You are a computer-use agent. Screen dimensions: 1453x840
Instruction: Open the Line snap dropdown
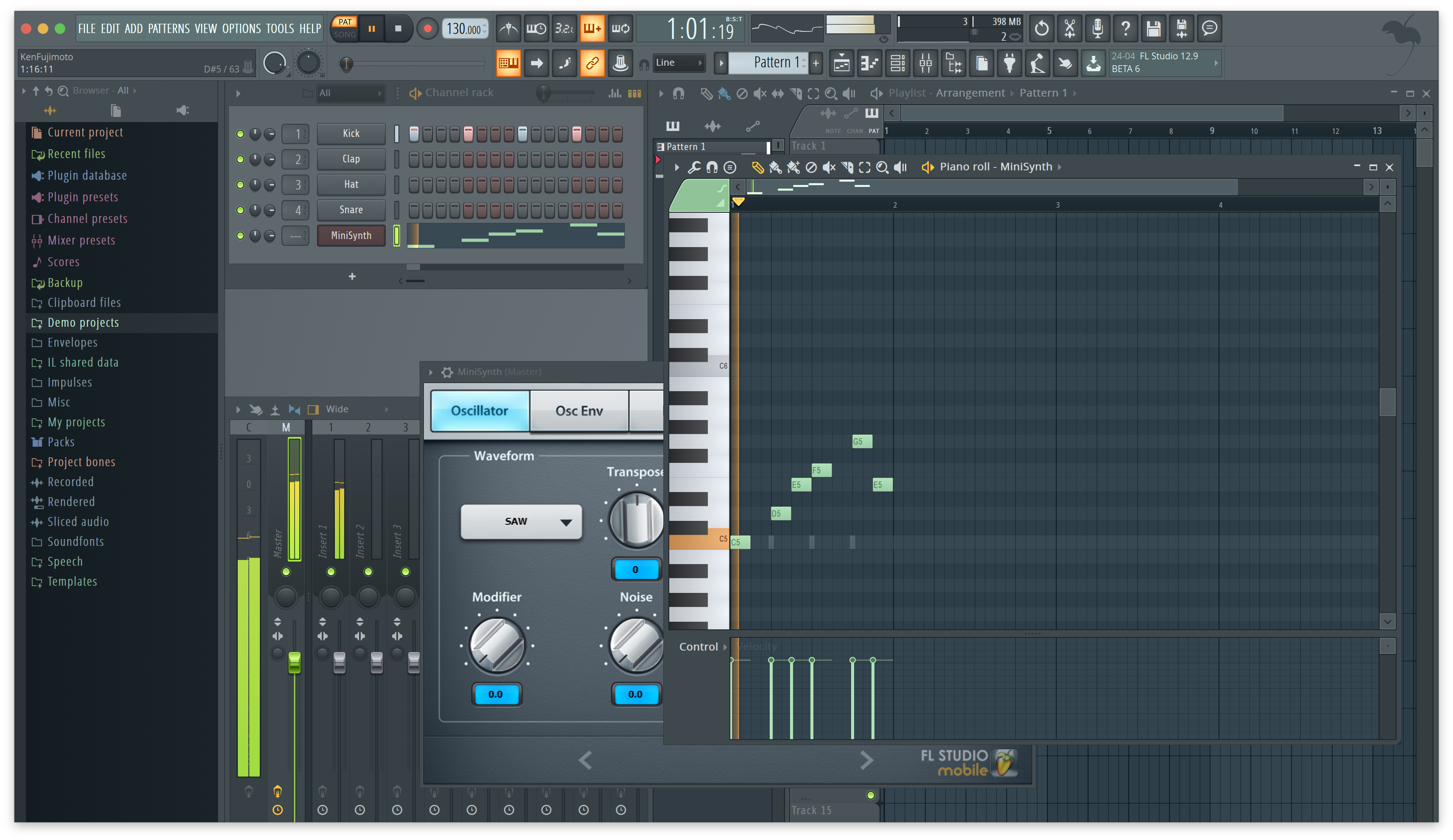tap(679, 62)
